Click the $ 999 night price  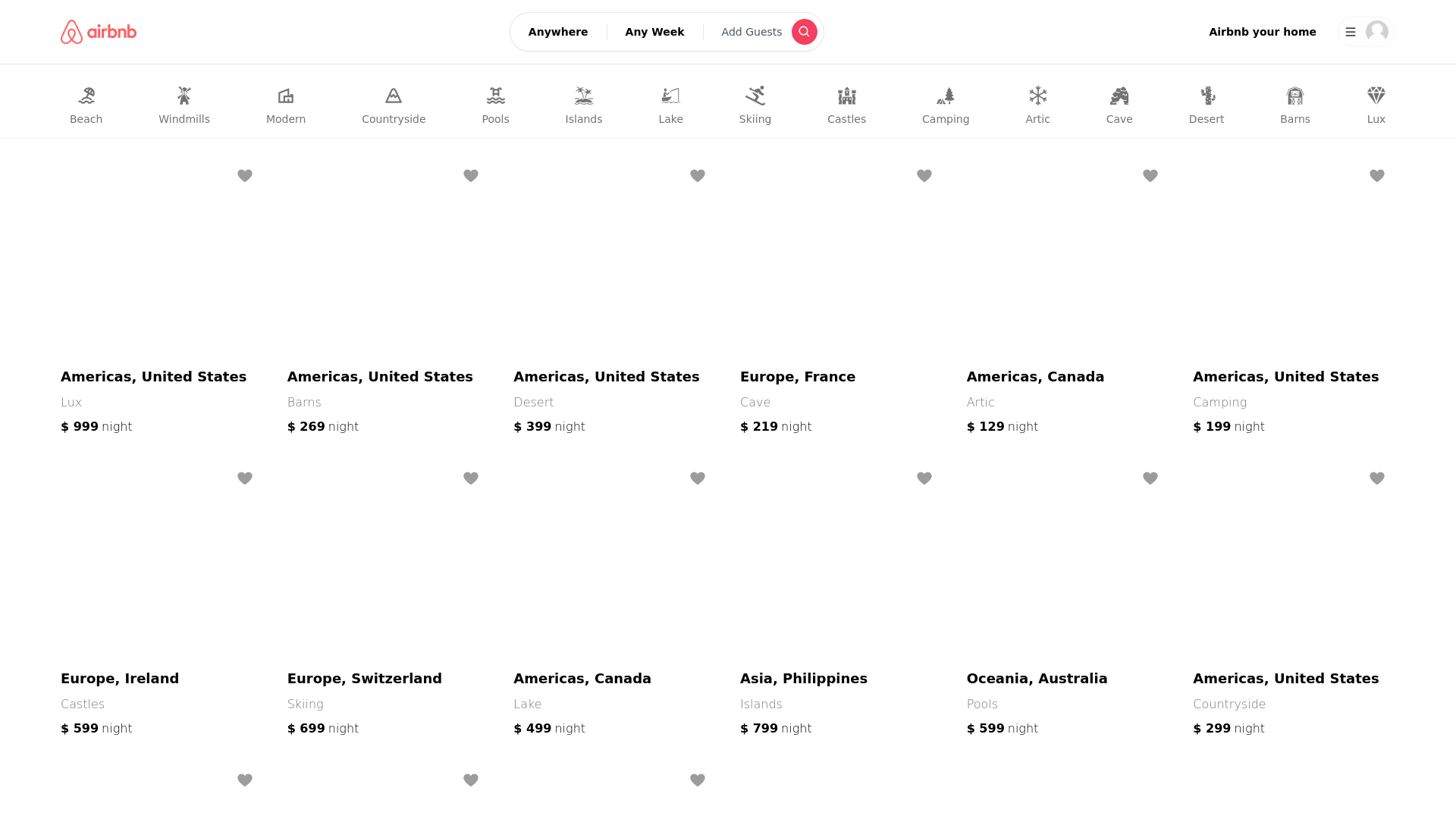(x=96, y=427)
